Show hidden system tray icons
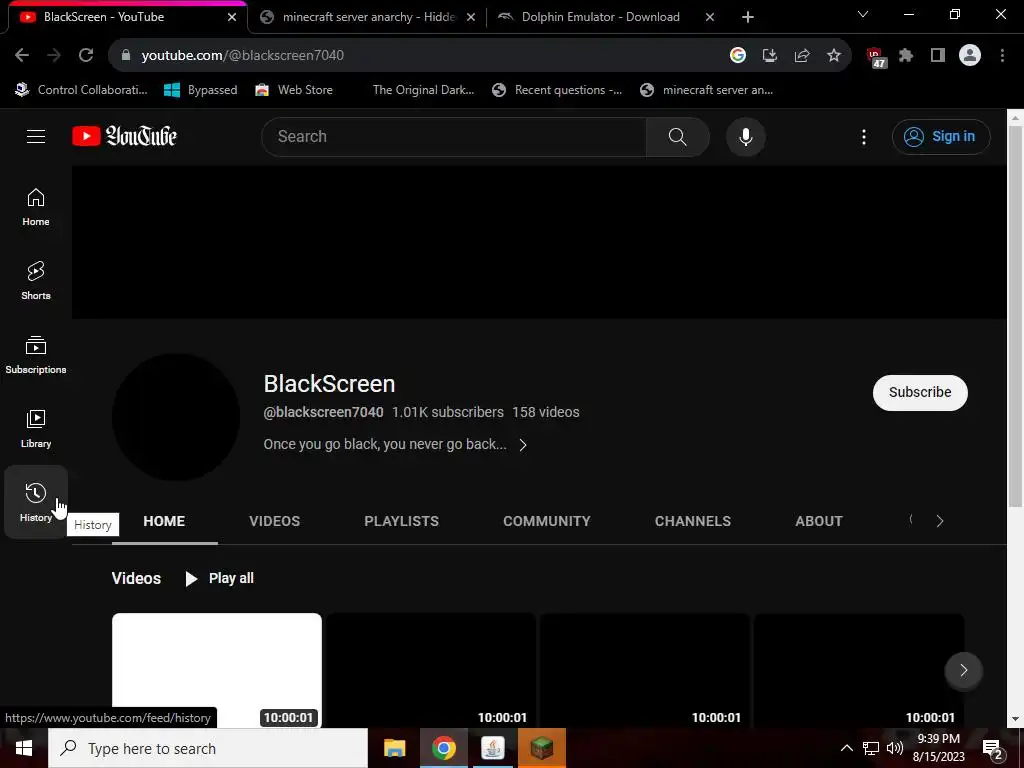The height and width of the screenshot is (768, 1024). coord(846,748)
